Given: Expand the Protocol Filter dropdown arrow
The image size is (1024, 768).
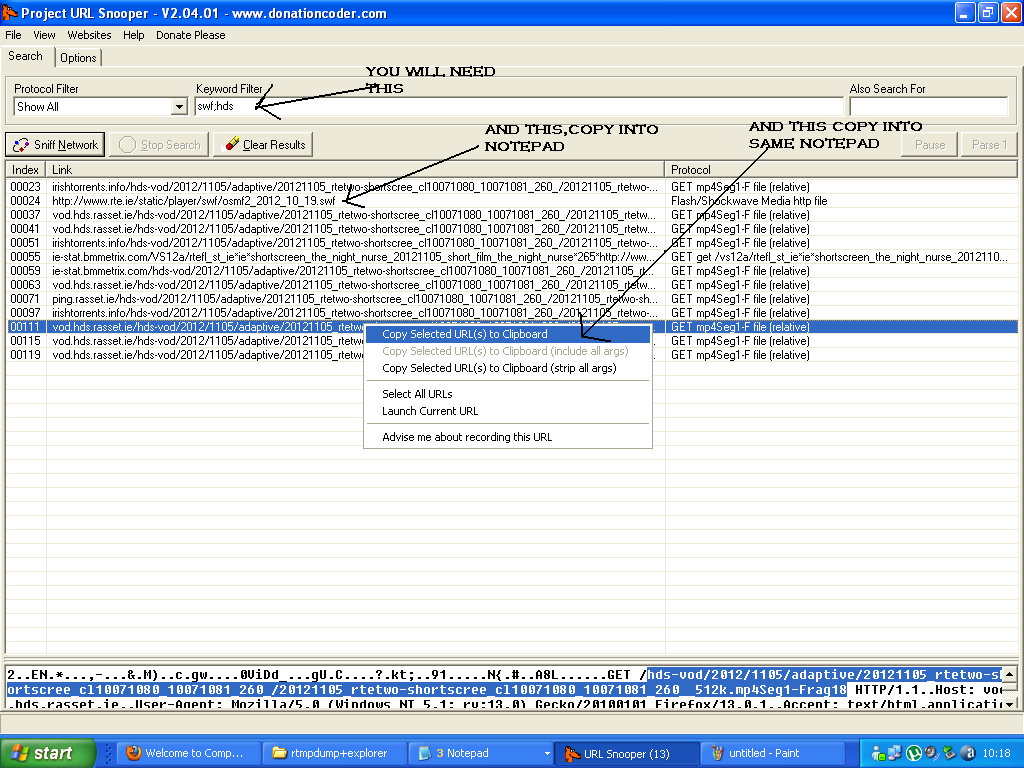Looking at the screenshot, I should [179, 106].
